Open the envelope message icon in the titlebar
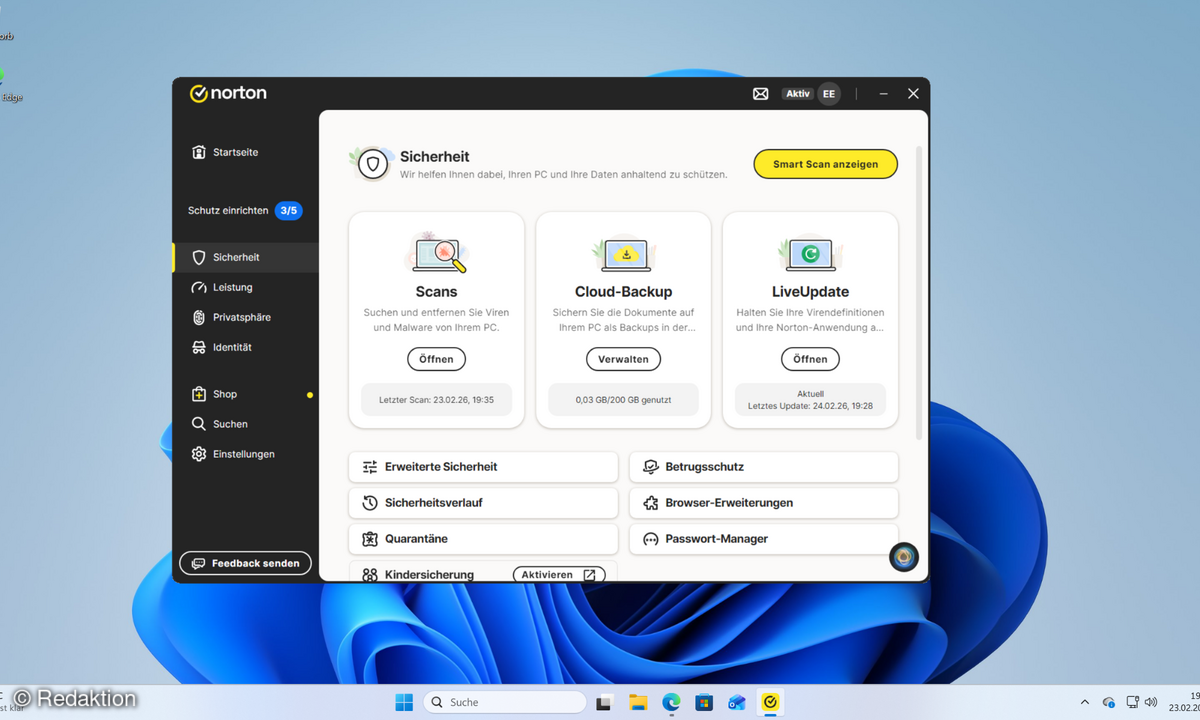 click(x=760, y=93)
